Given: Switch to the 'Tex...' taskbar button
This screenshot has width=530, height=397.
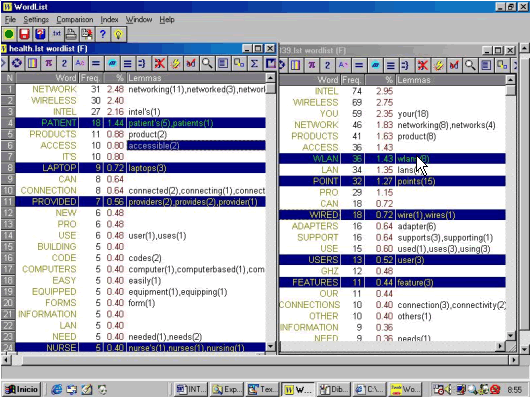Looking at the screenshot, I should pos(261,389).
